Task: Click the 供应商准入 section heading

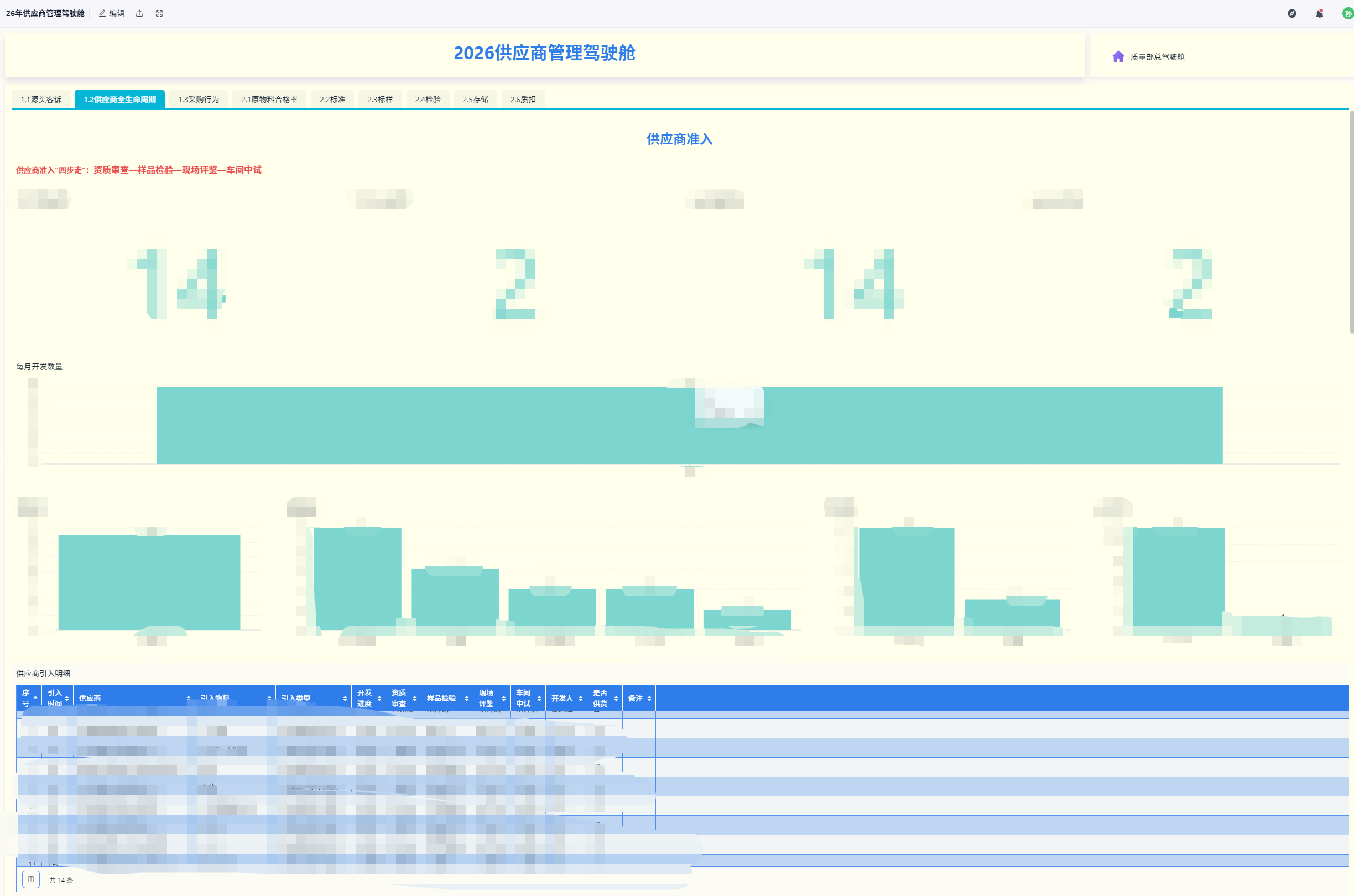Action: [x=679, y=139]
